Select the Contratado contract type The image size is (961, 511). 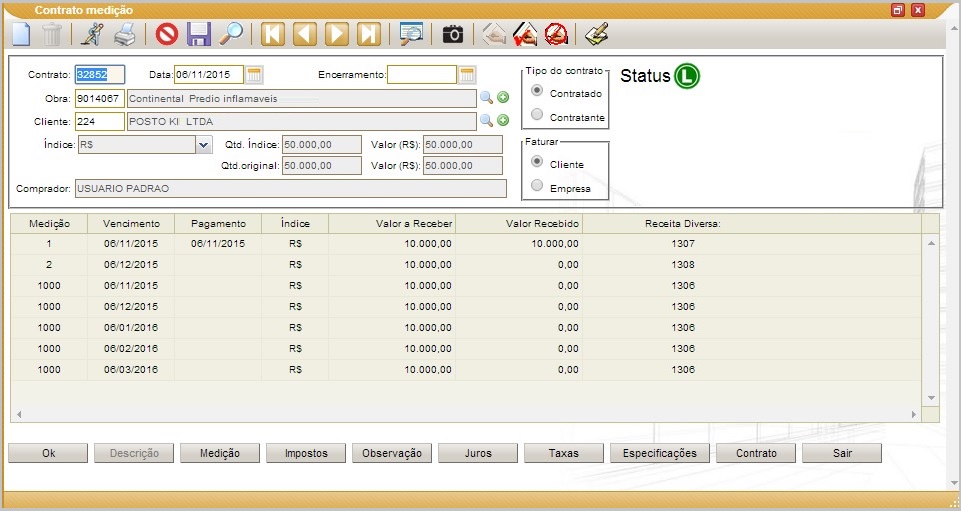[537, 91]
